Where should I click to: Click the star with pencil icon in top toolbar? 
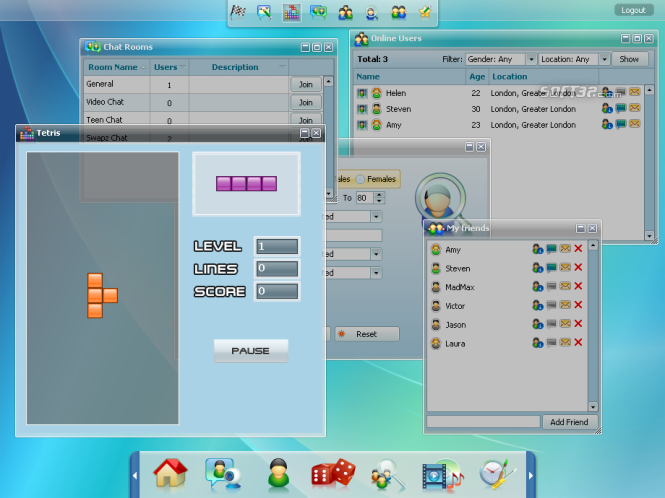[425, 12]
